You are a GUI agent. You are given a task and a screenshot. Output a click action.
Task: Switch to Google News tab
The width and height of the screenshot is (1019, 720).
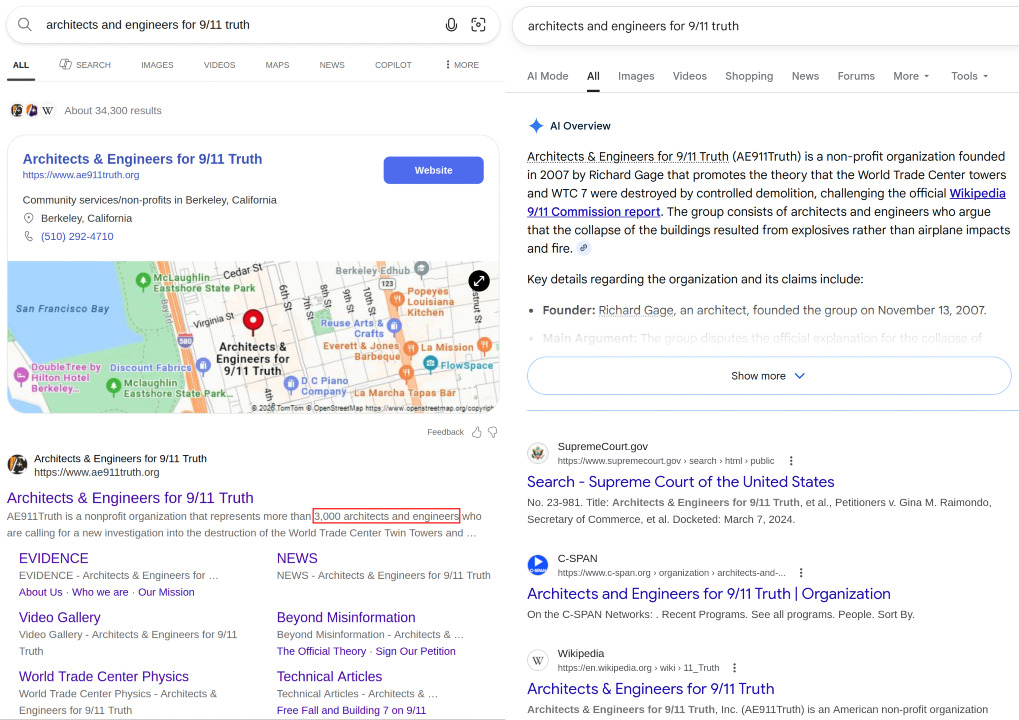(805, 76)
